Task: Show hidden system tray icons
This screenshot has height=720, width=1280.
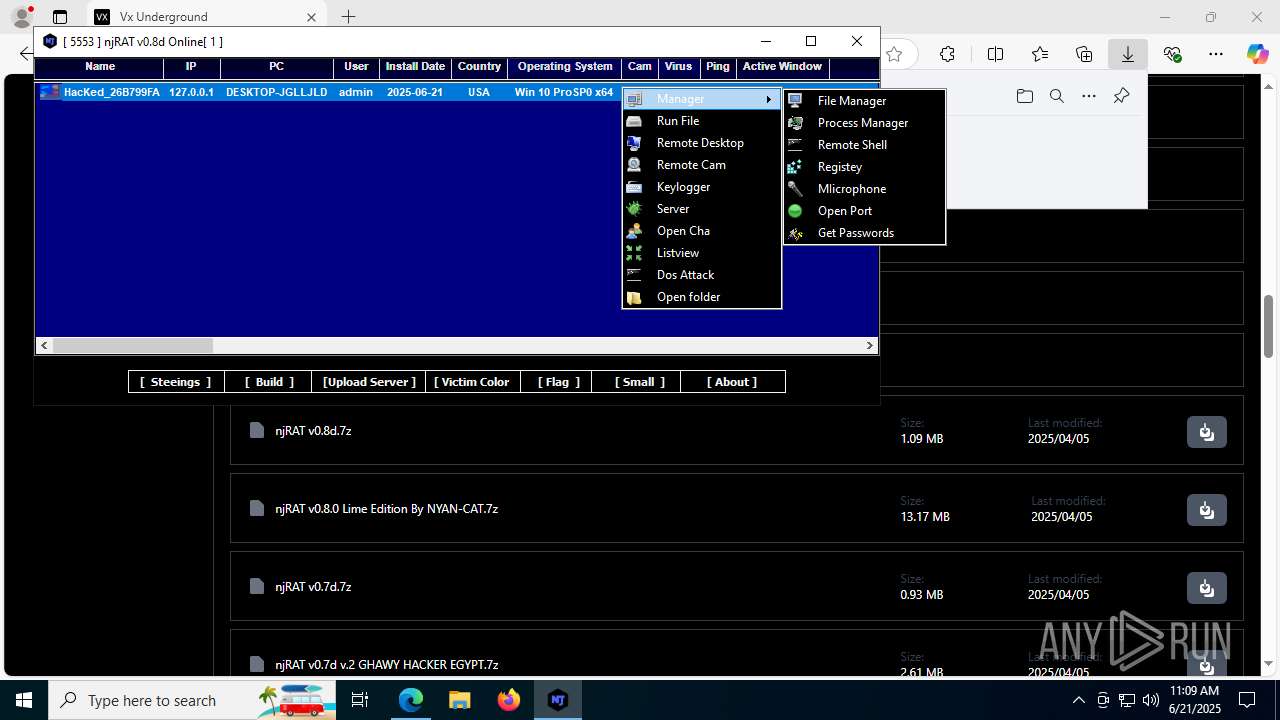Action: tap(1078, 700)
